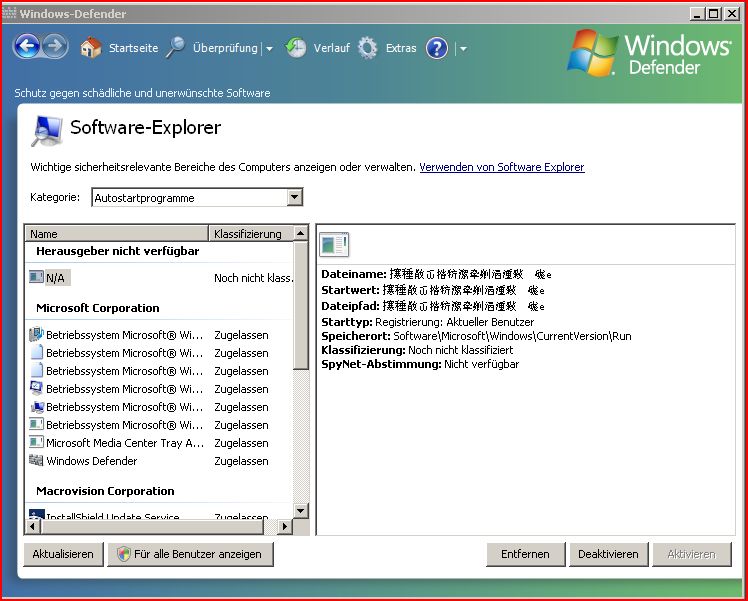Click the Aktualisieren button
748x601 pixels.
[63, 554]
